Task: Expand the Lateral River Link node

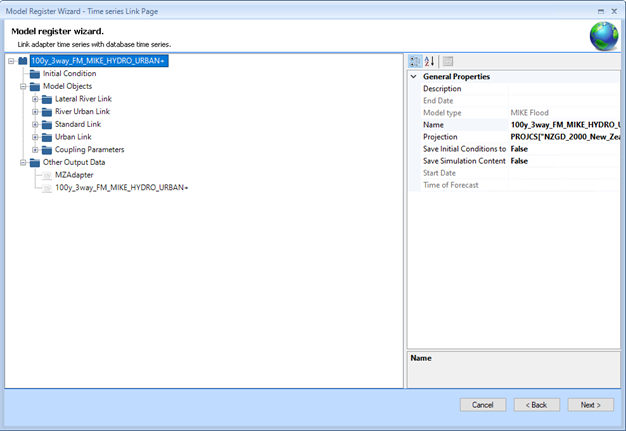Action: click(35, 99)
